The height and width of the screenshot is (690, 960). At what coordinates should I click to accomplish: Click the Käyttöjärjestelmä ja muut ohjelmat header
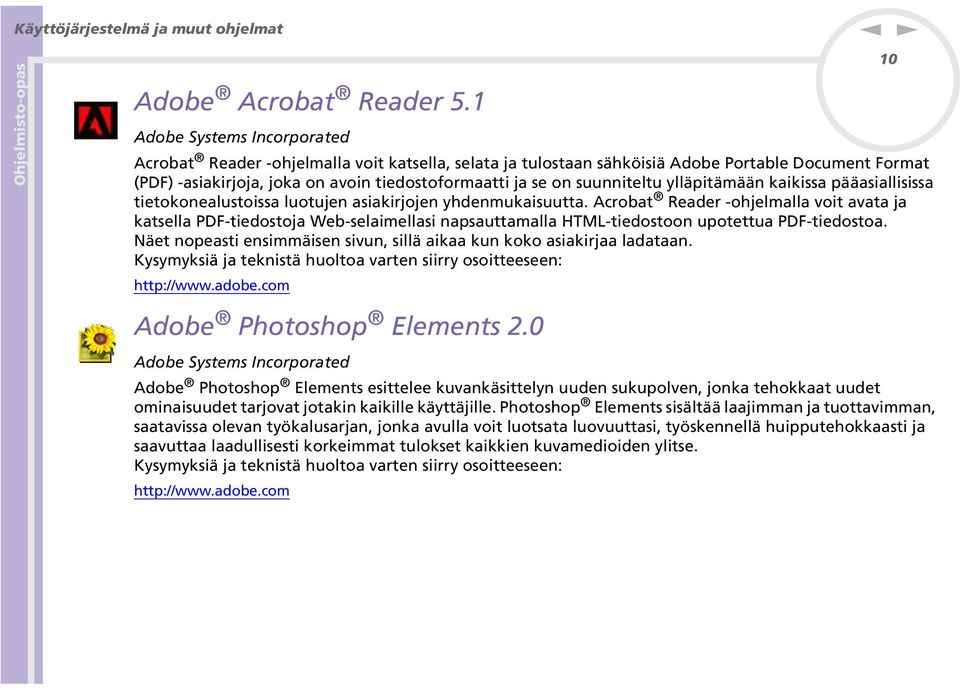click(148, 29)
